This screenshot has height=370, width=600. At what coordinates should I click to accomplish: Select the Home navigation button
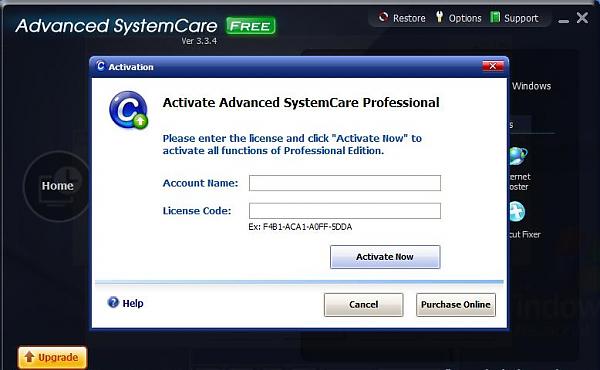[57, 186]
